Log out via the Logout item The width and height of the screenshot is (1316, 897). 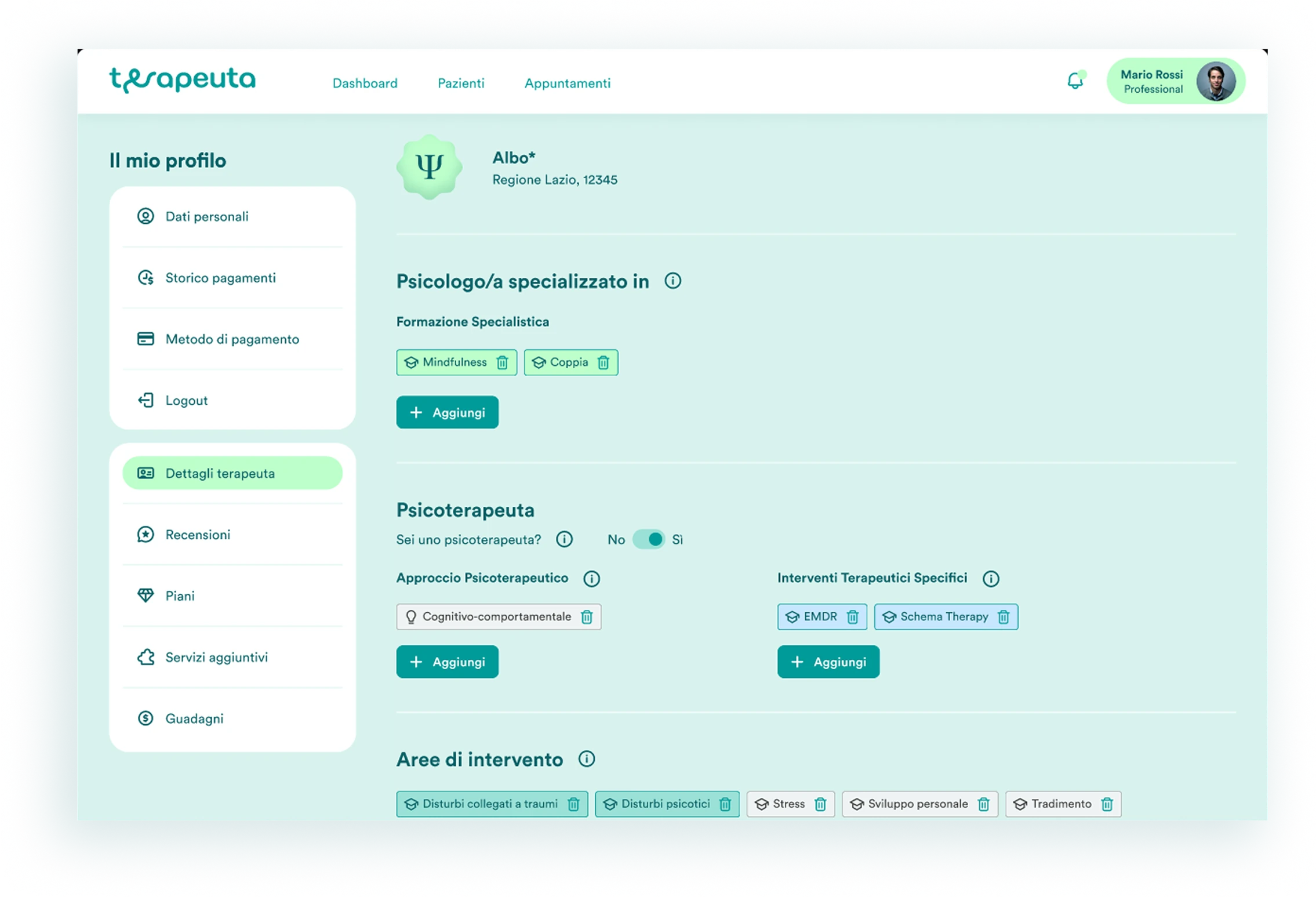pyautogui.click(x=232, y=400)
